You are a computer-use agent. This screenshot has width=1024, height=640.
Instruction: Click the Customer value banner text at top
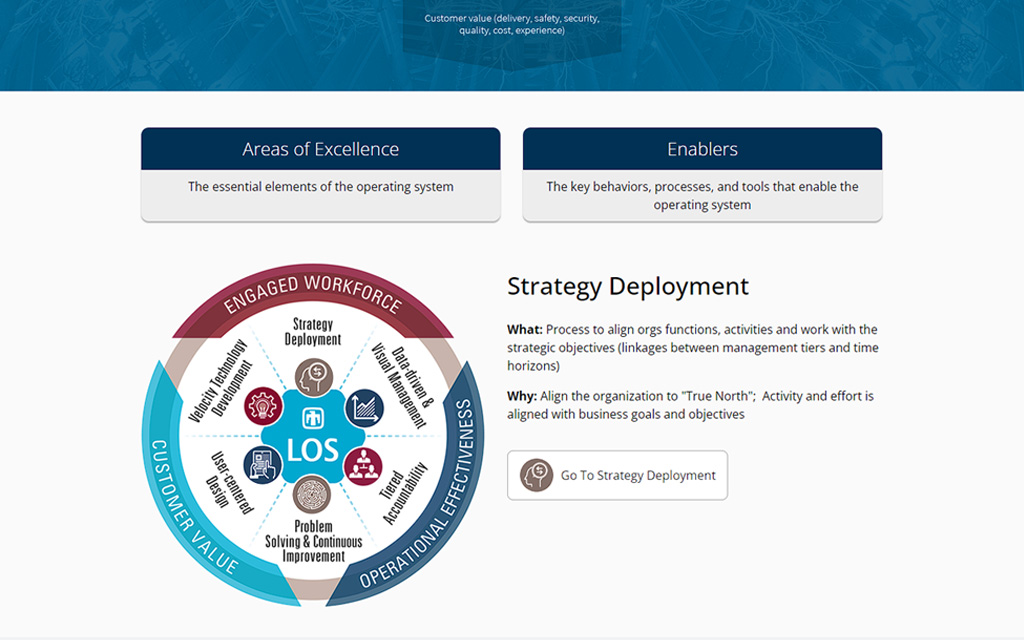(512, 24)
